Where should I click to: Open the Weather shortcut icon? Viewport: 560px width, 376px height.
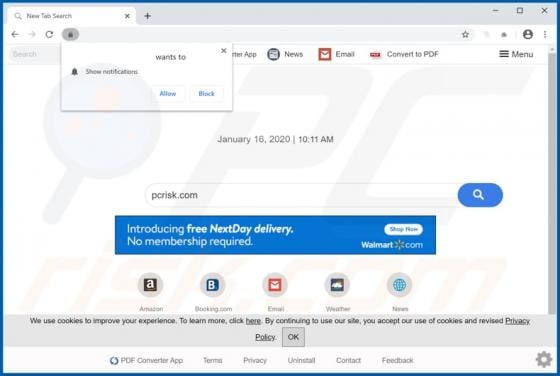coord(337,285)
